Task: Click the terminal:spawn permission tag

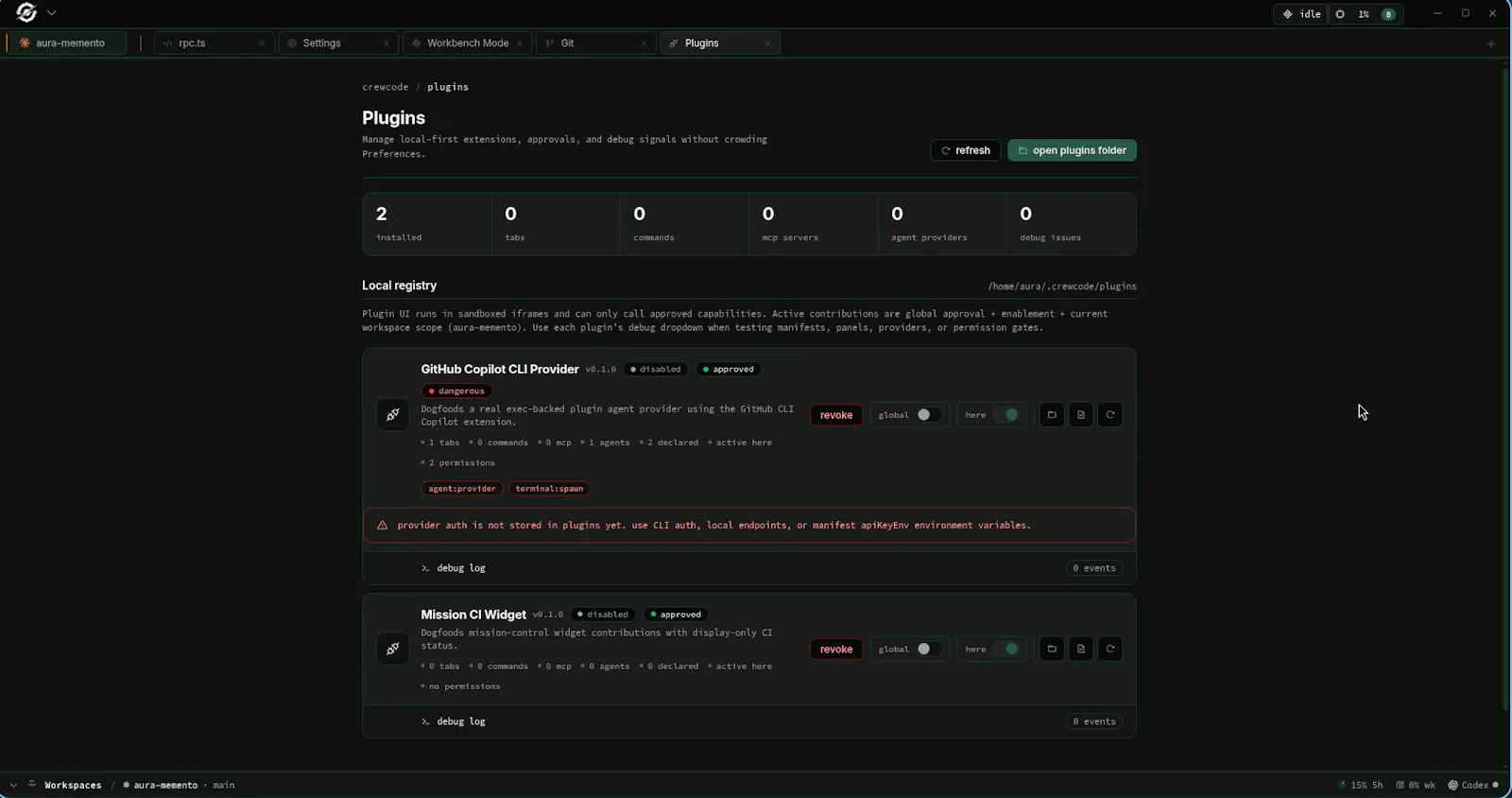Action: (549, 489)
